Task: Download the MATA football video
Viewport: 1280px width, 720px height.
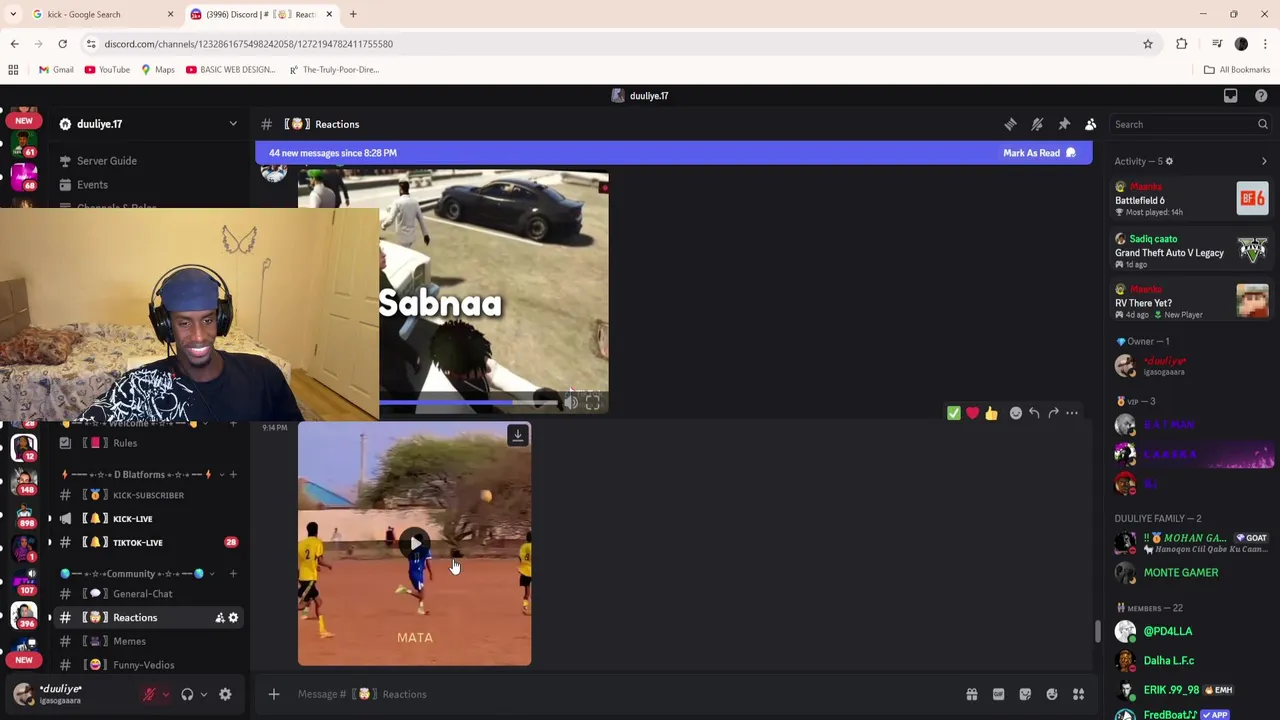Action: click(x=518, y=435)
